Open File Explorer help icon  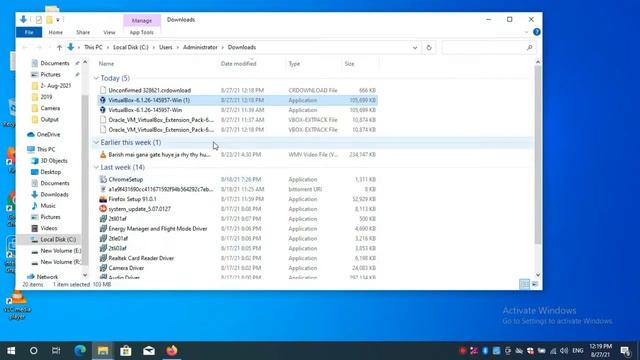537,32
